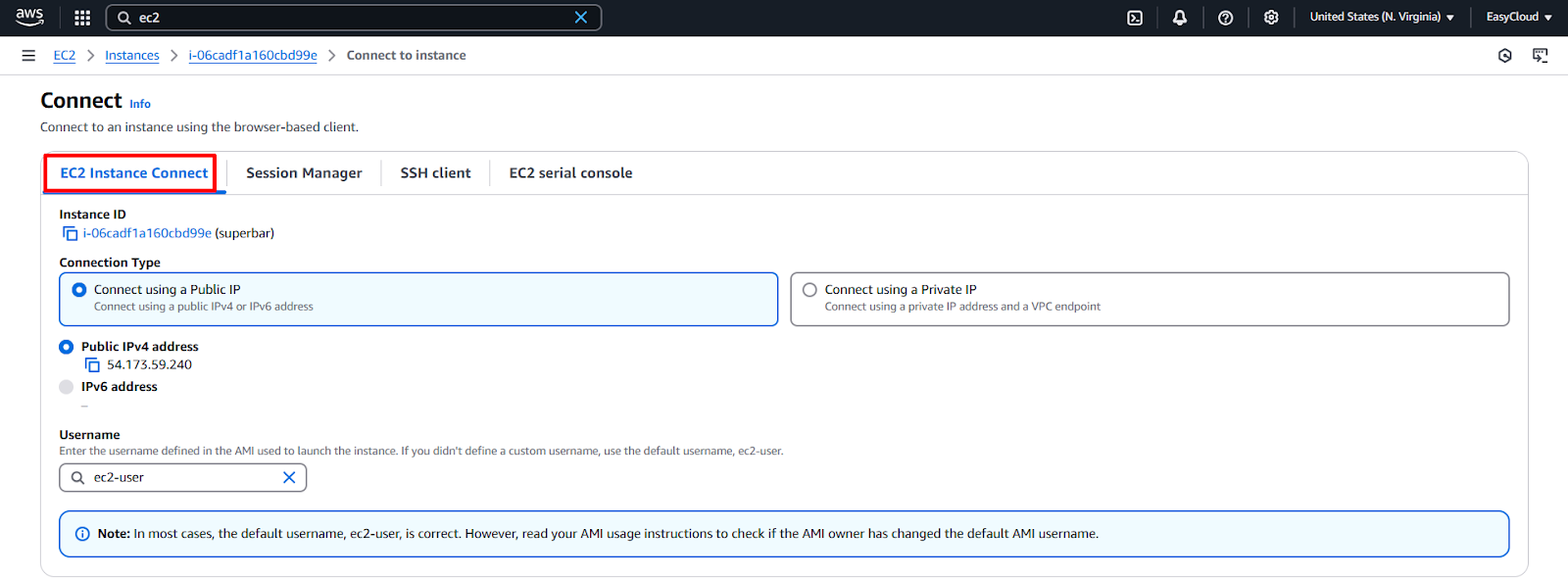Screen dimensions: 1568x578
Task: Select Connect using a Public IP
Action: click(x=418, y=299)
